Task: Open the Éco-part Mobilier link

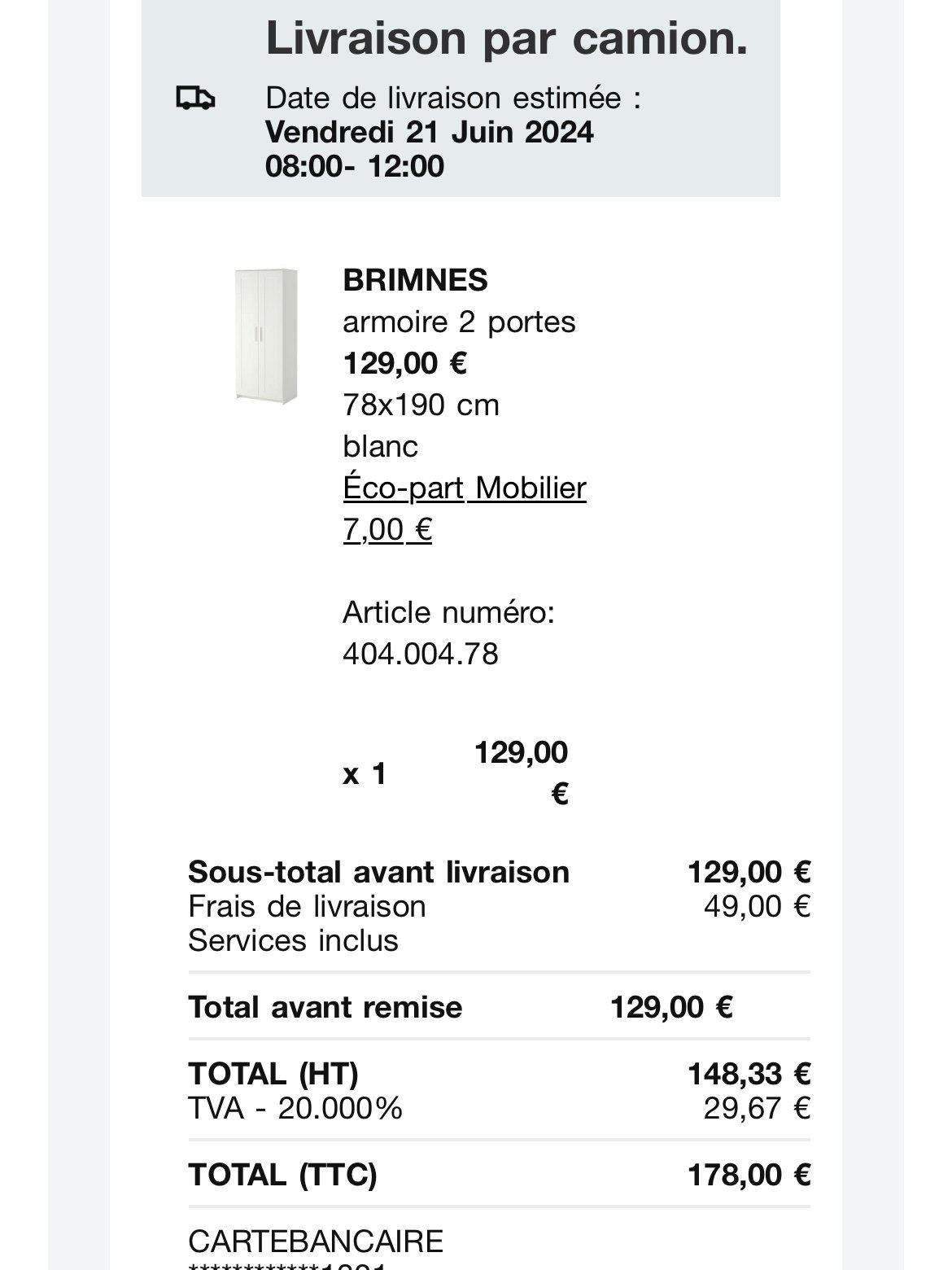Action: point(465,488)
